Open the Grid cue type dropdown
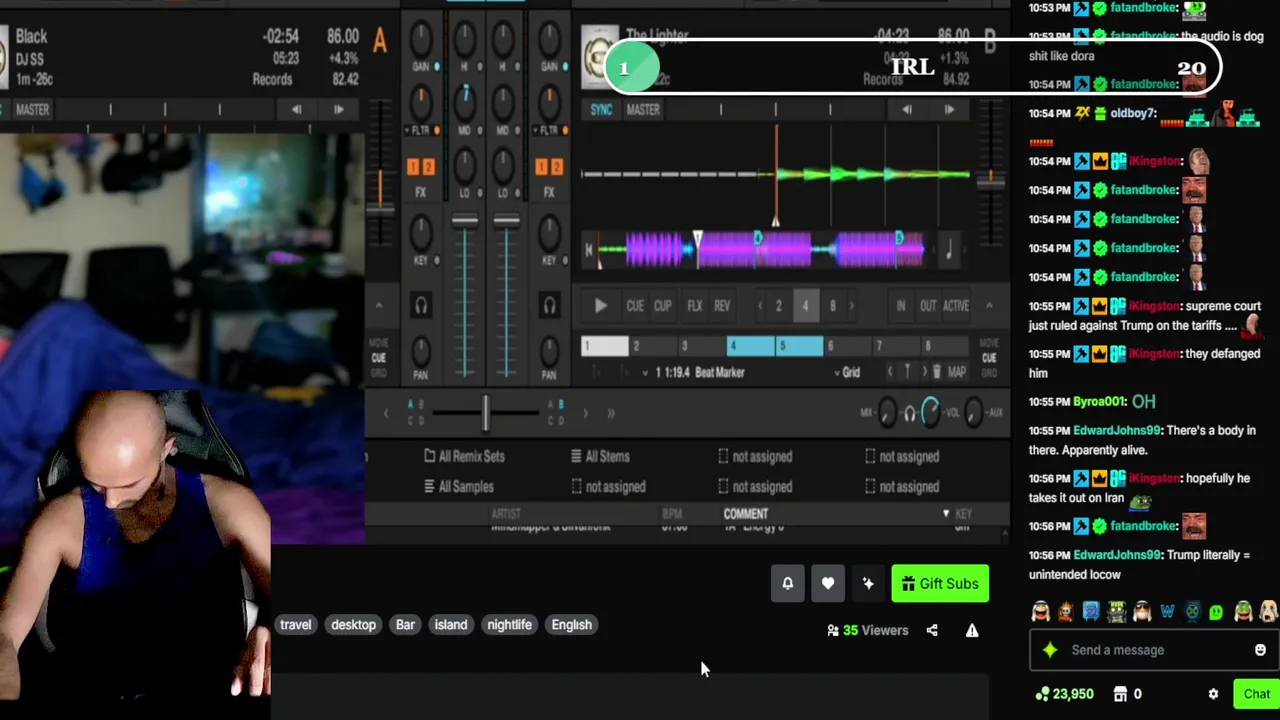1280x720 pixels. click(837, 372)
